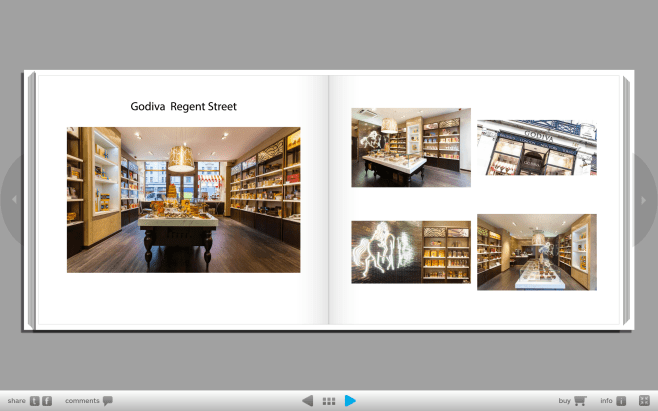Screen dimensions: 658x411
Task: Open the book info icon
Action: pyautogui.click(x=621, y=401)
